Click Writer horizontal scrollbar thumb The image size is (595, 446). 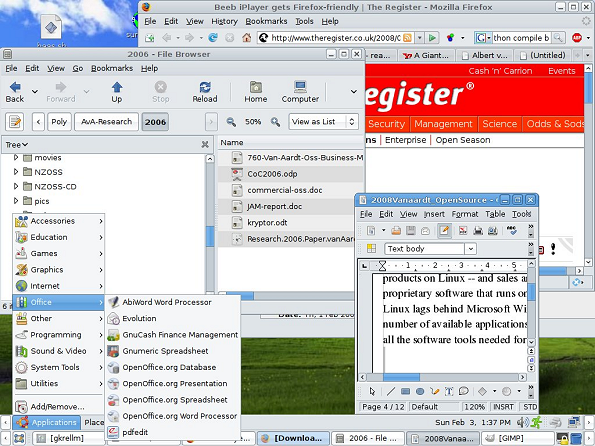401,377
